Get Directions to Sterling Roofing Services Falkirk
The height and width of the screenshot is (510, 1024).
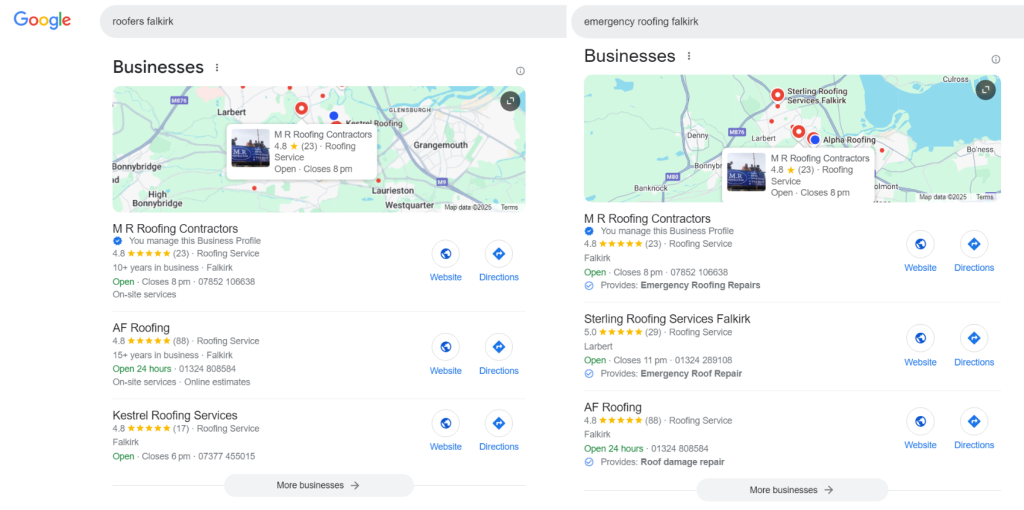click(974, 338)
